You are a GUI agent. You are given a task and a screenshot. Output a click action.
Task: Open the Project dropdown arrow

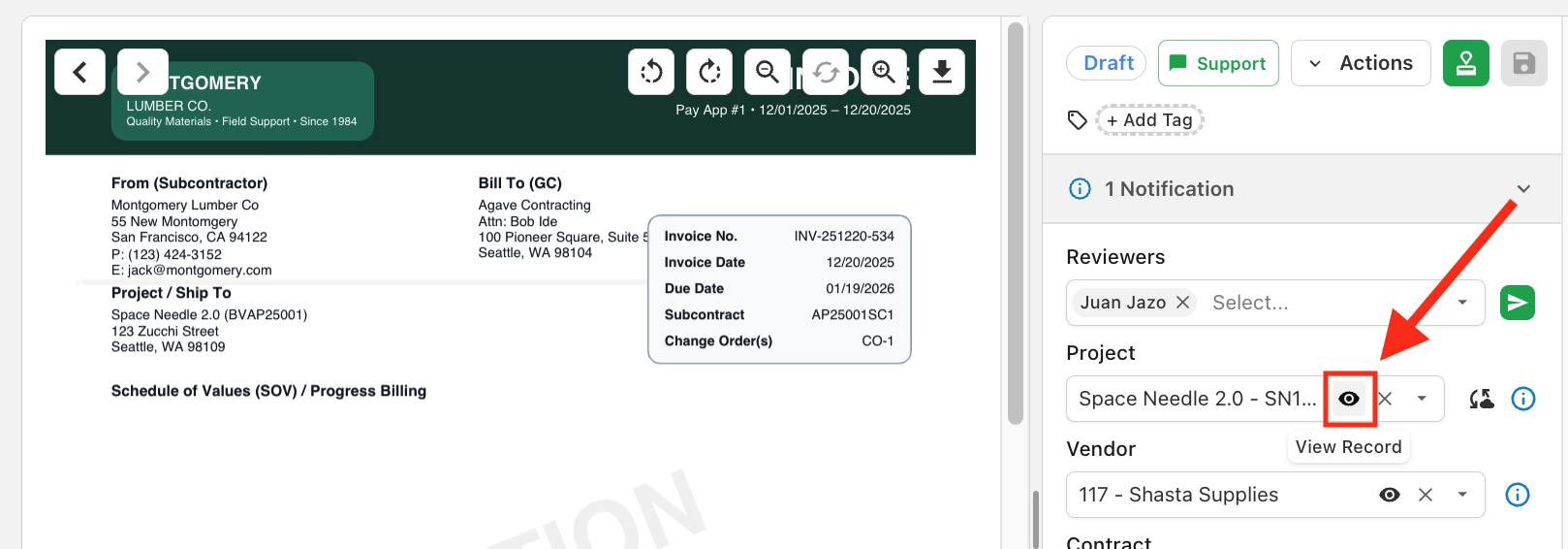point(1422,399)
